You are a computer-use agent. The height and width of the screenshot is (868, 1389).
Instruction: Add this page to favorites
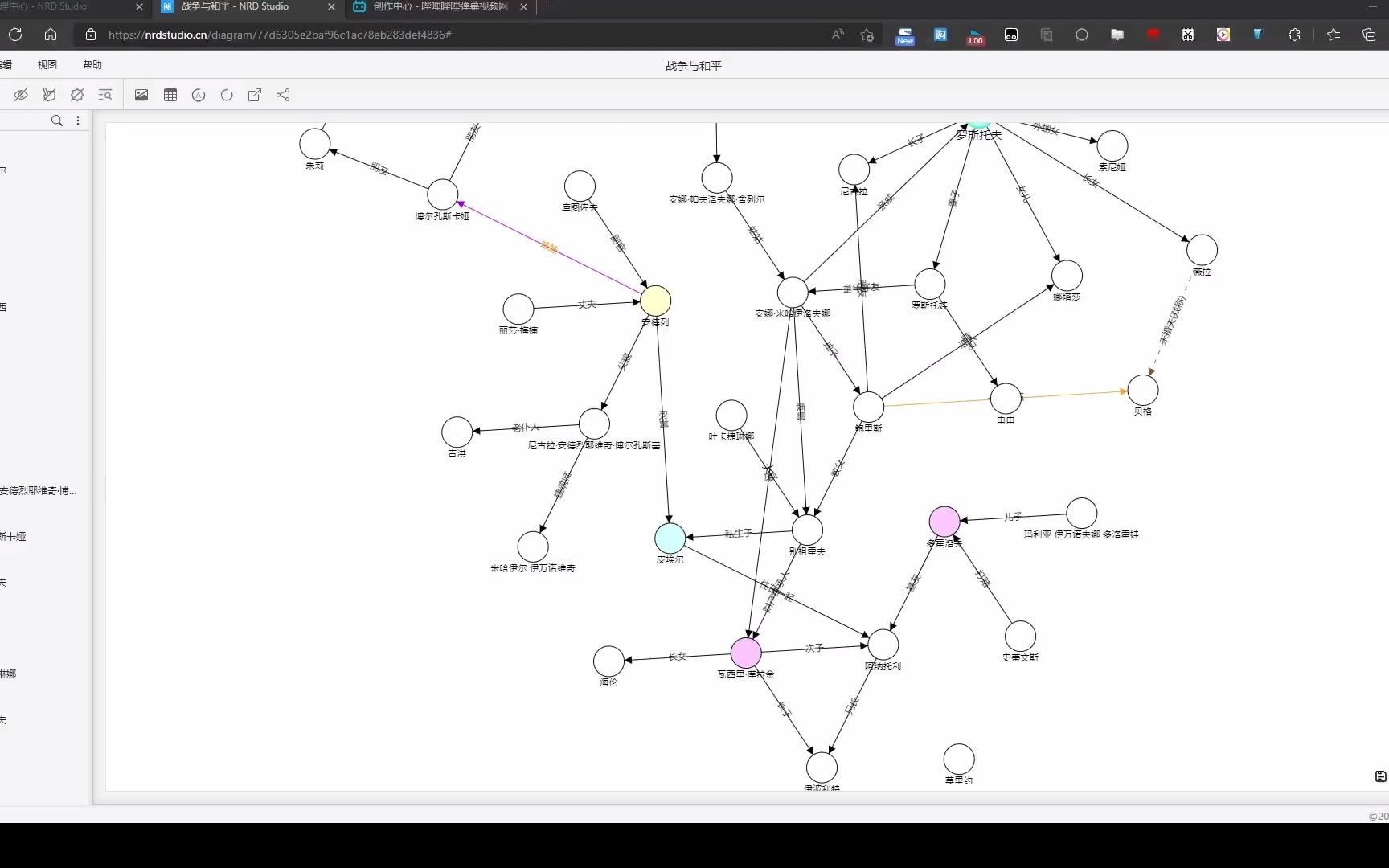click(867, 35)
